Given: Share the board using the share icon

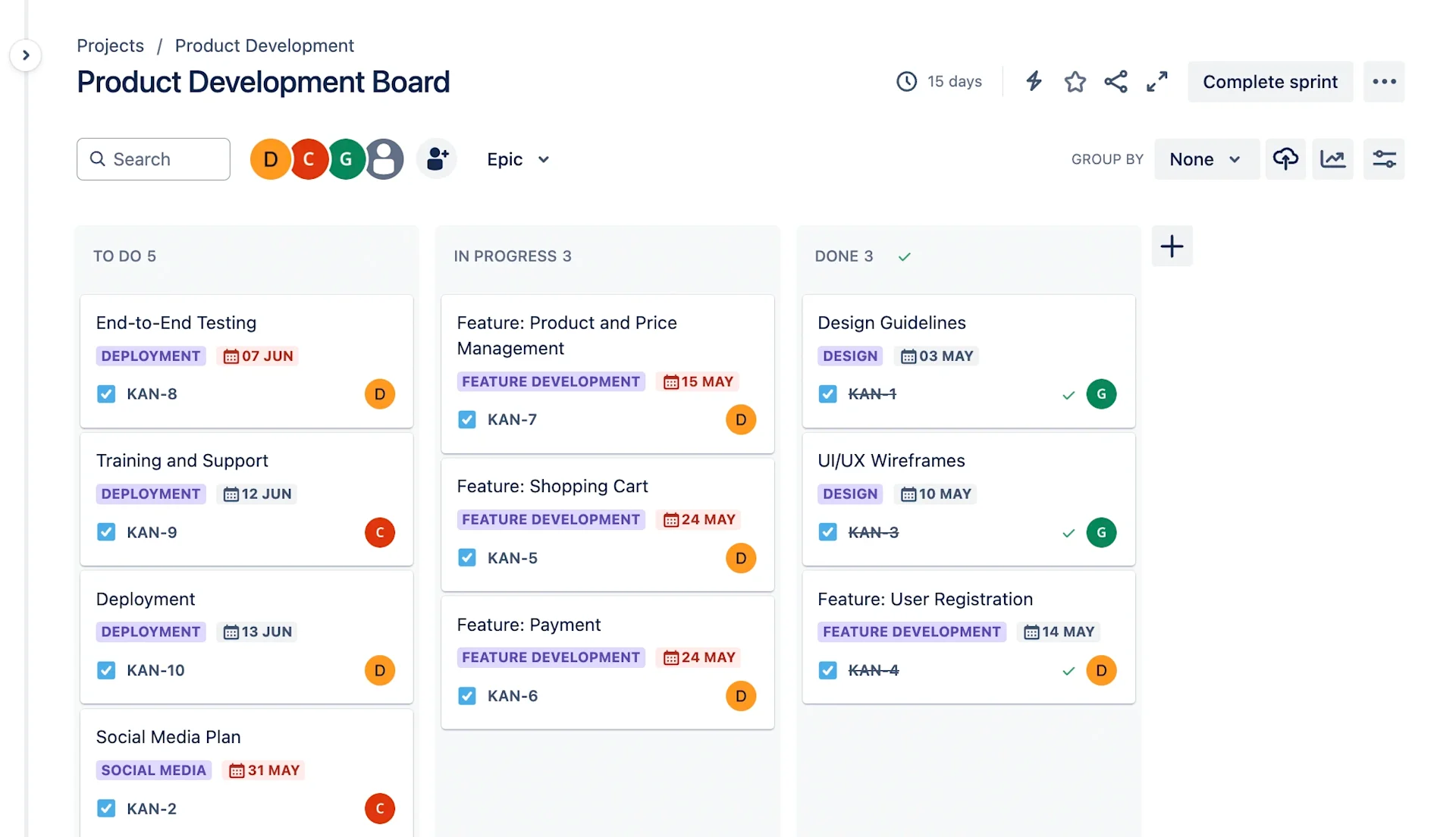Looking at the screenshot, I should pos(1116,81).
